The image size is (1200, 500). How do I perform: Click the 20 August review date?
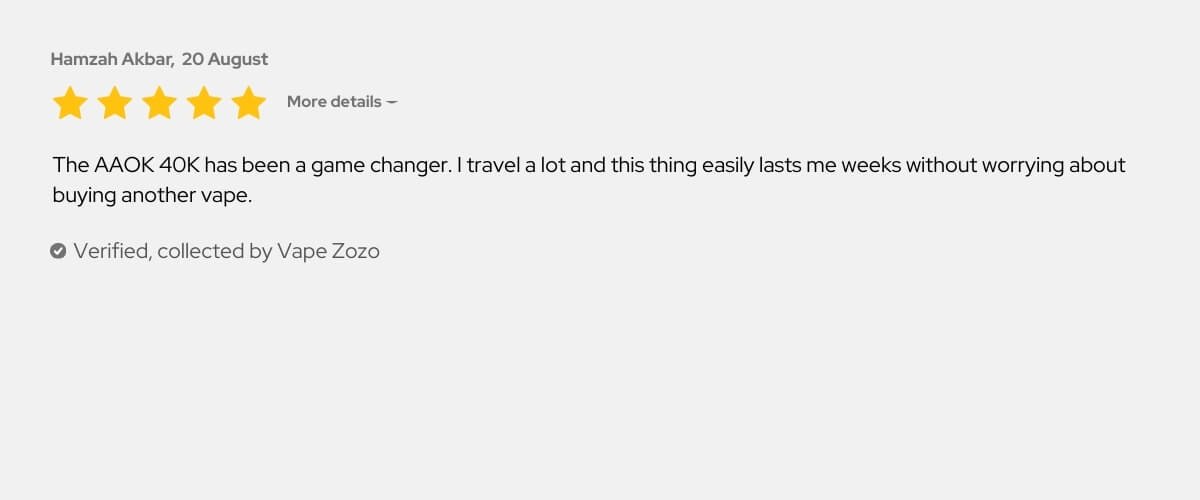click(225, 59)
